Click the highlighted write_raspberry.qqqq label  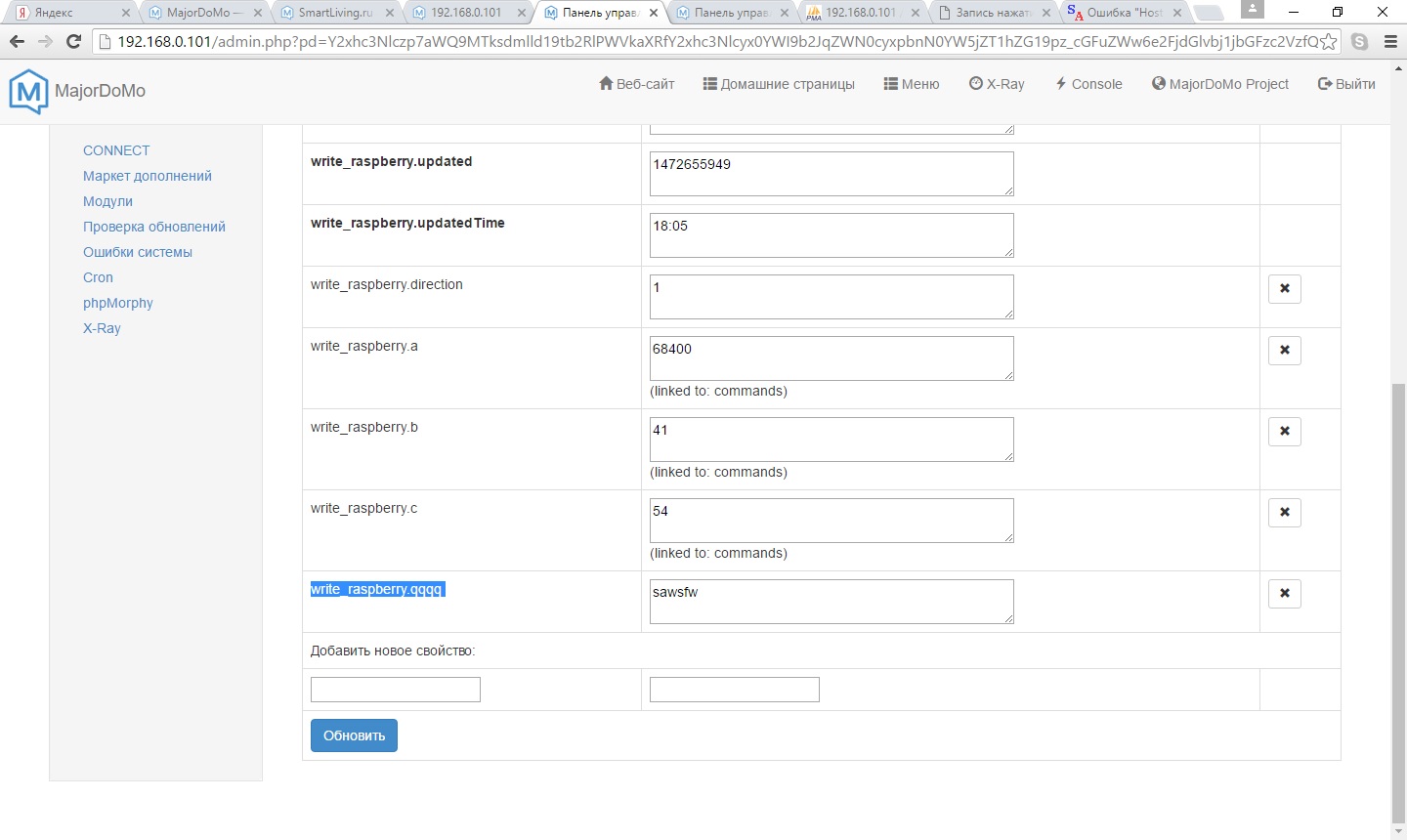[378, 589]
